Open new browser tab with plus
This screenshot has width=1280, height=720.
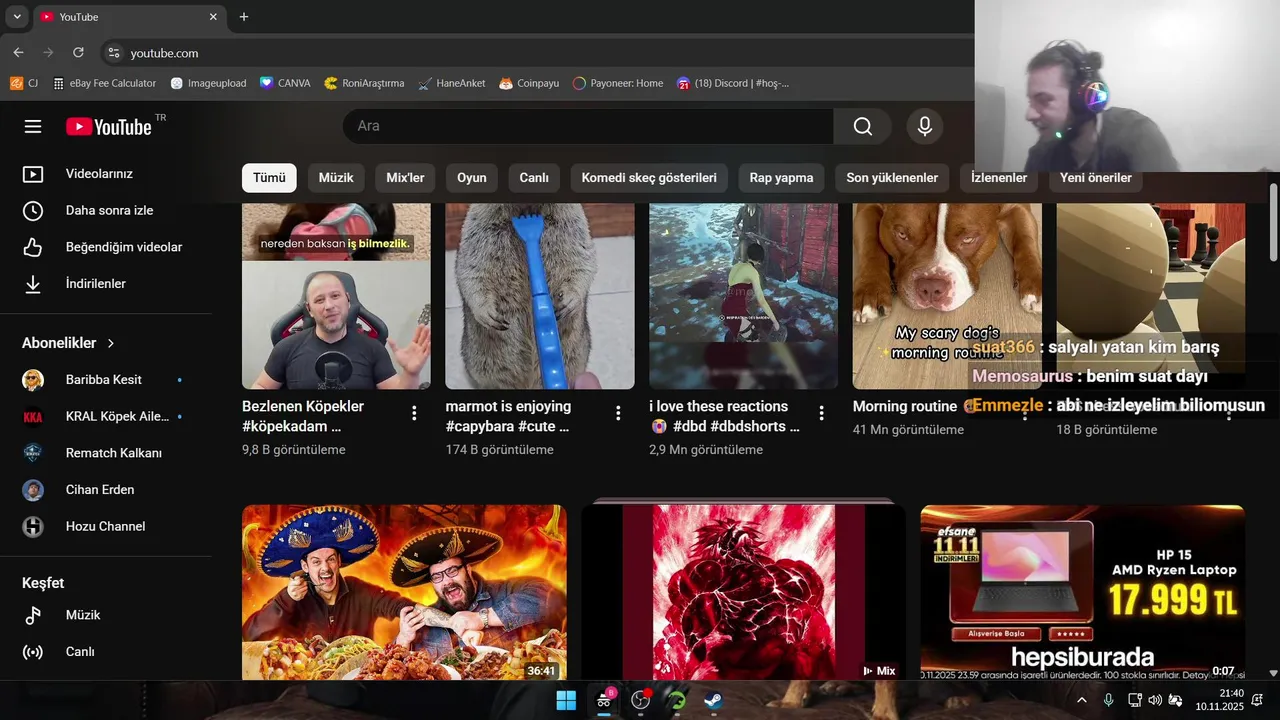244,17
